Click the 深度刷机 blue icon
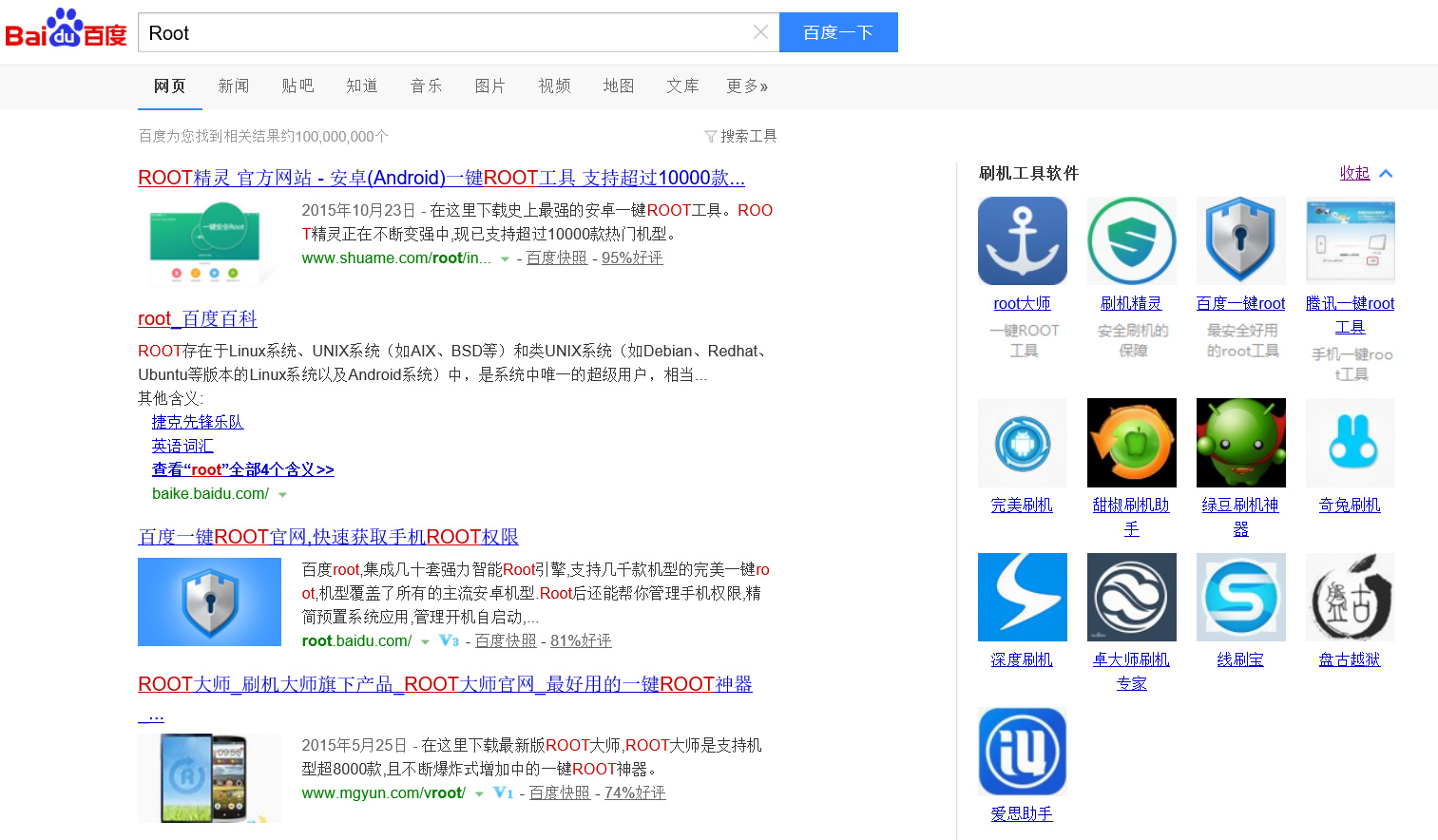Screen dimensions: 1438x840 pos(1022,597)
